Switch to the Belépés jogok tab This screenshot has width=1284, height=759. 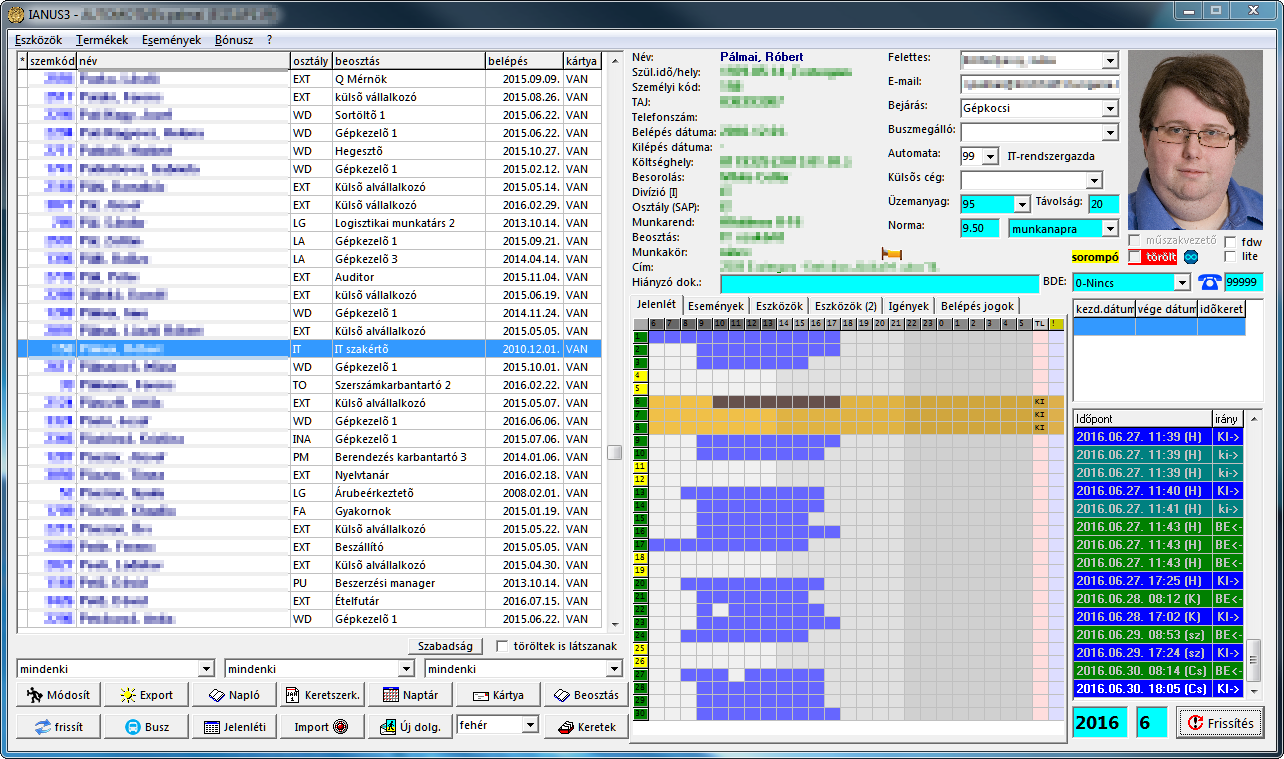pos(977,306)
